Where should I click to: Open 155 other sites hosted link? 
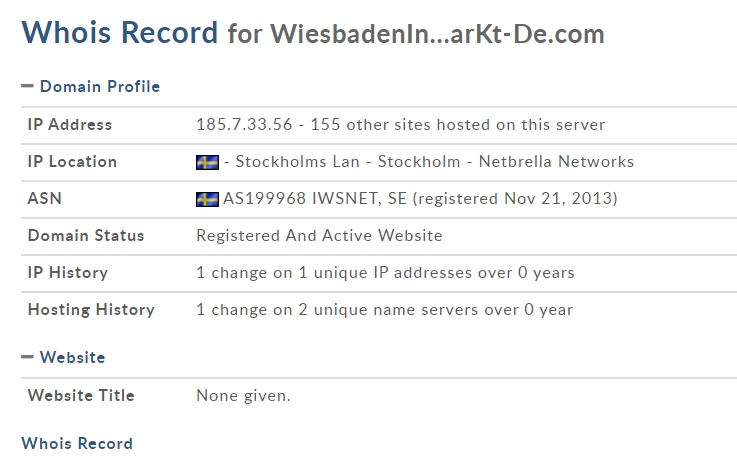(x=457, y=125)
